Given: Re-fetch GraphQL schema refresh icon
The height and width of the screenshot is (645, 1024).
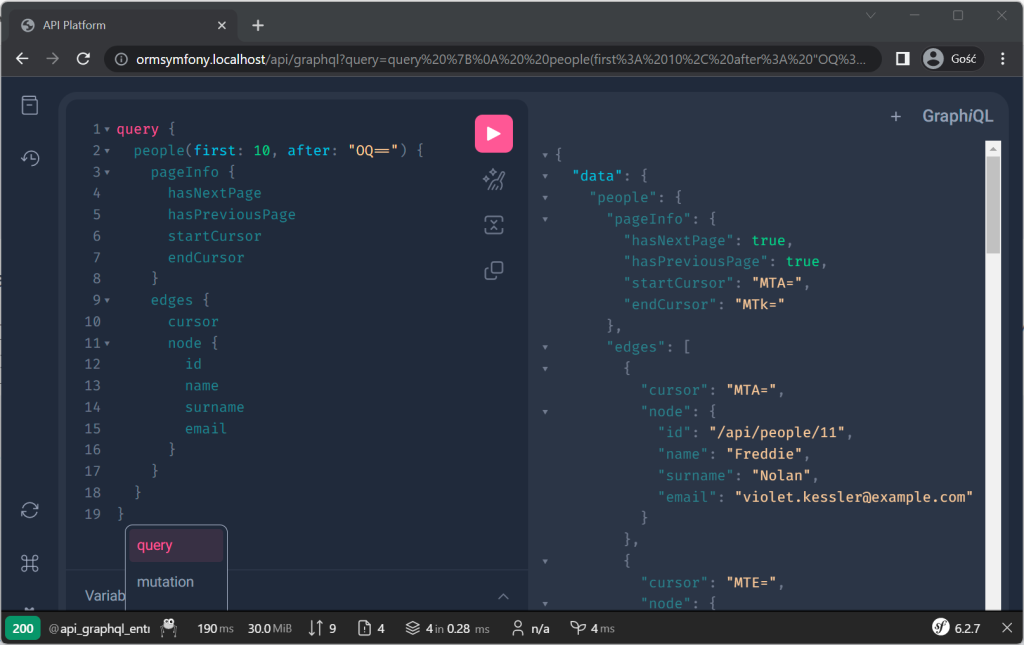Looking at the screenshot, I should (x=30, y=510).
